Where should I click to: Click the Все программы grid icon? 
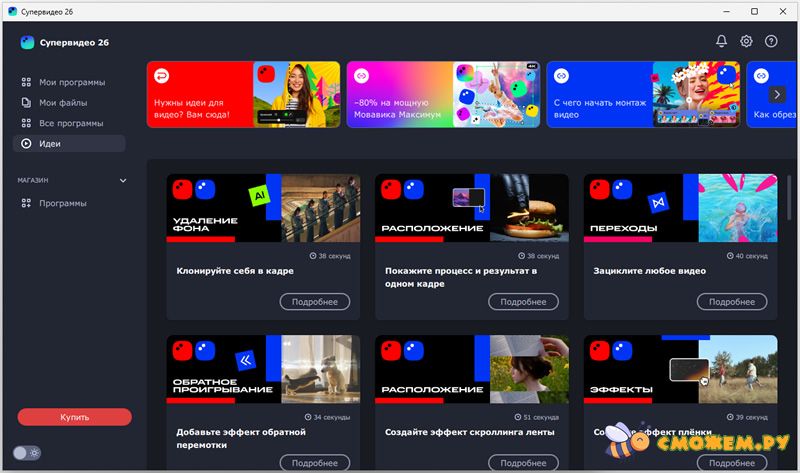(26, 123)
